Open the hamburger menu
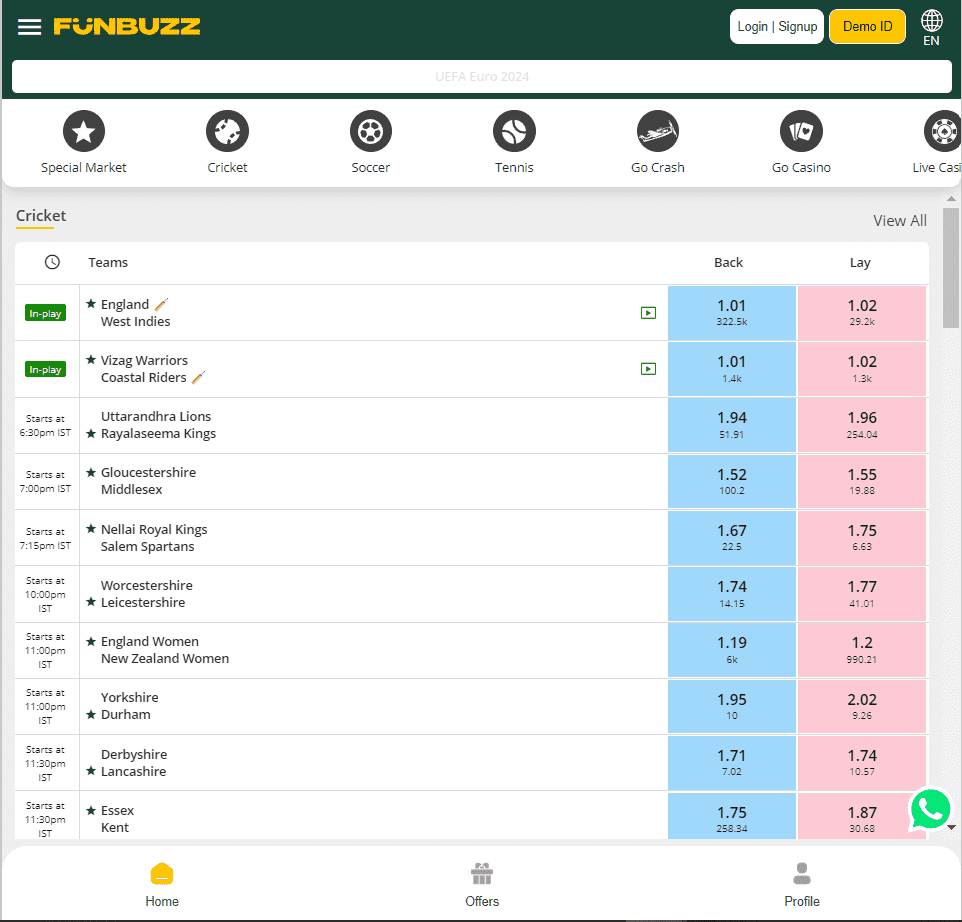The image size is (962, 922). 30,27
